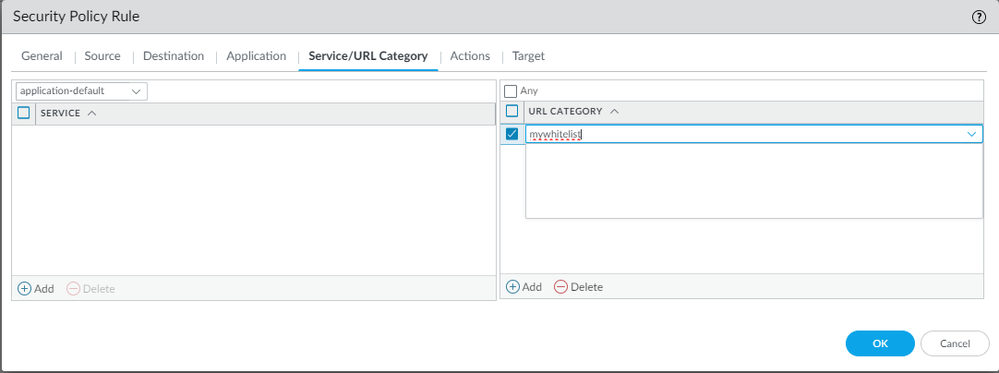Sort by the SERVICE column arrow
Screen dimensions: 999x373
[91, 113]
